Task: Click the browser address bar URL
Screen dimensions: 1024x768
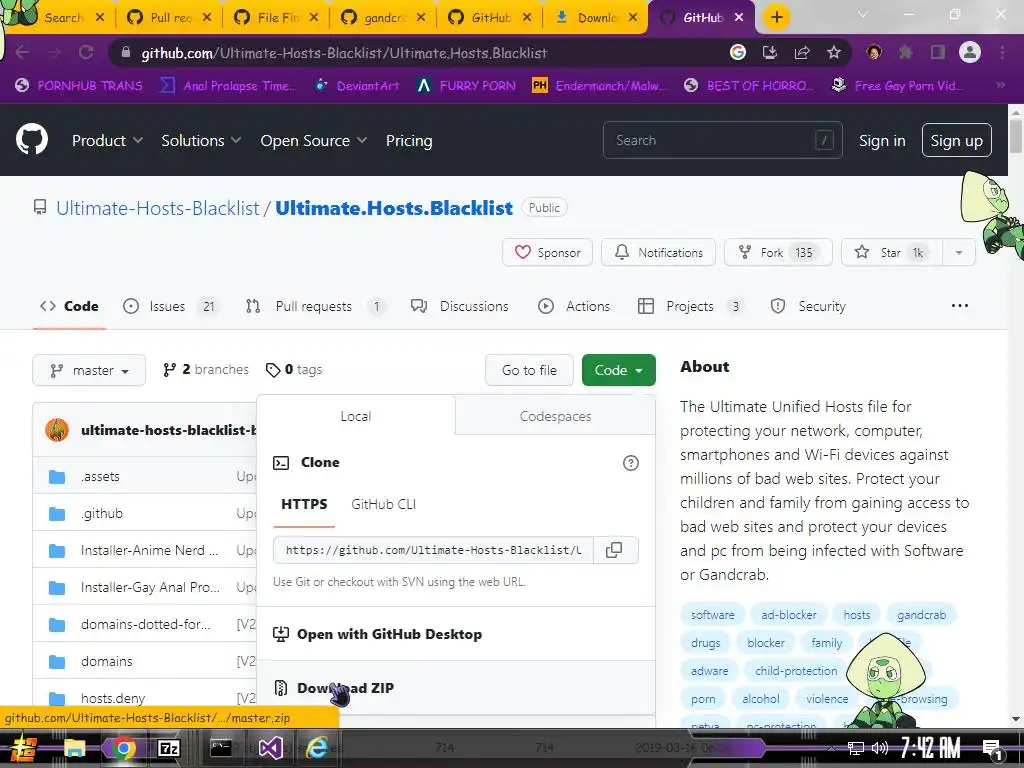Action: (x=344, y=53)
